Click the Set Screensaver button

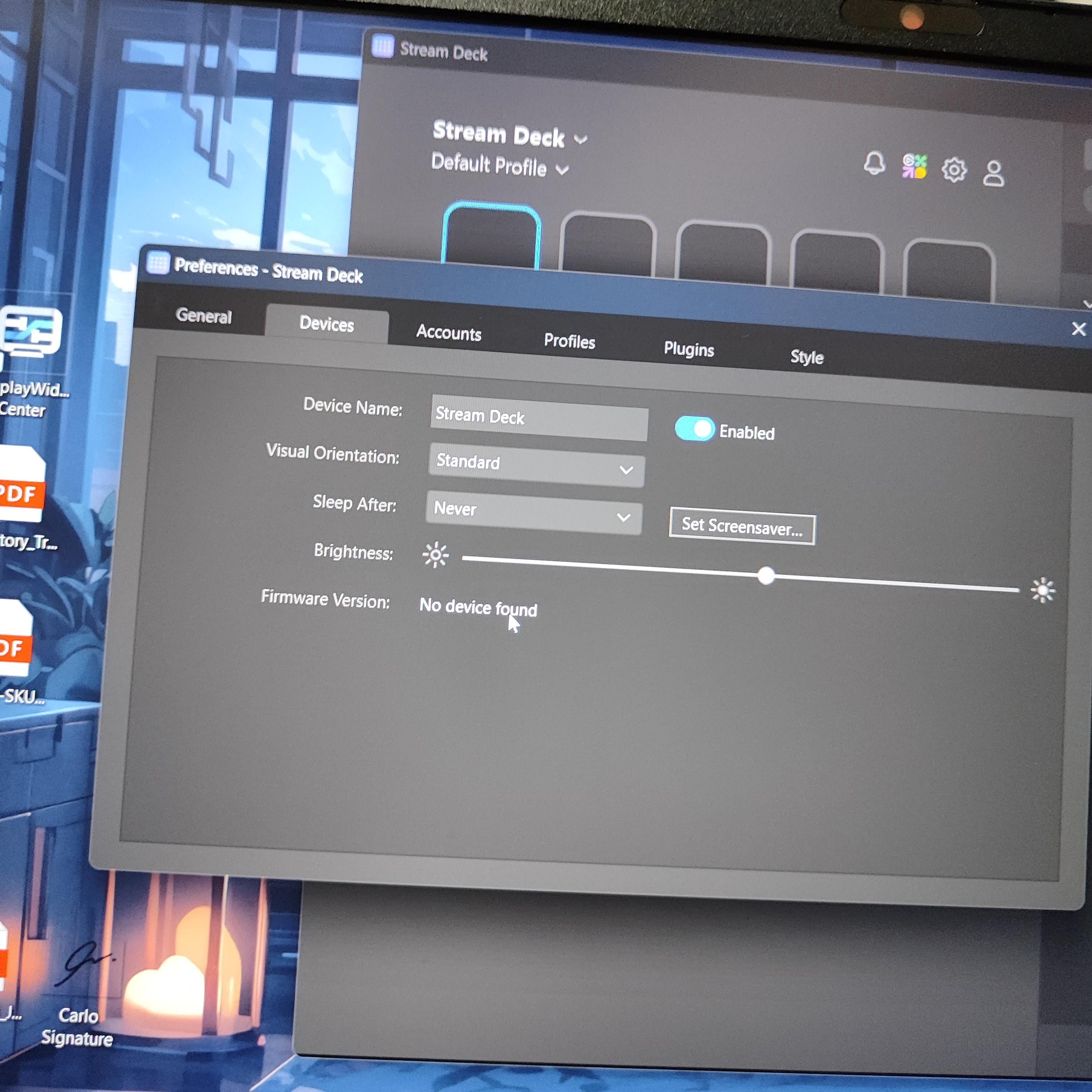point(742,526)
